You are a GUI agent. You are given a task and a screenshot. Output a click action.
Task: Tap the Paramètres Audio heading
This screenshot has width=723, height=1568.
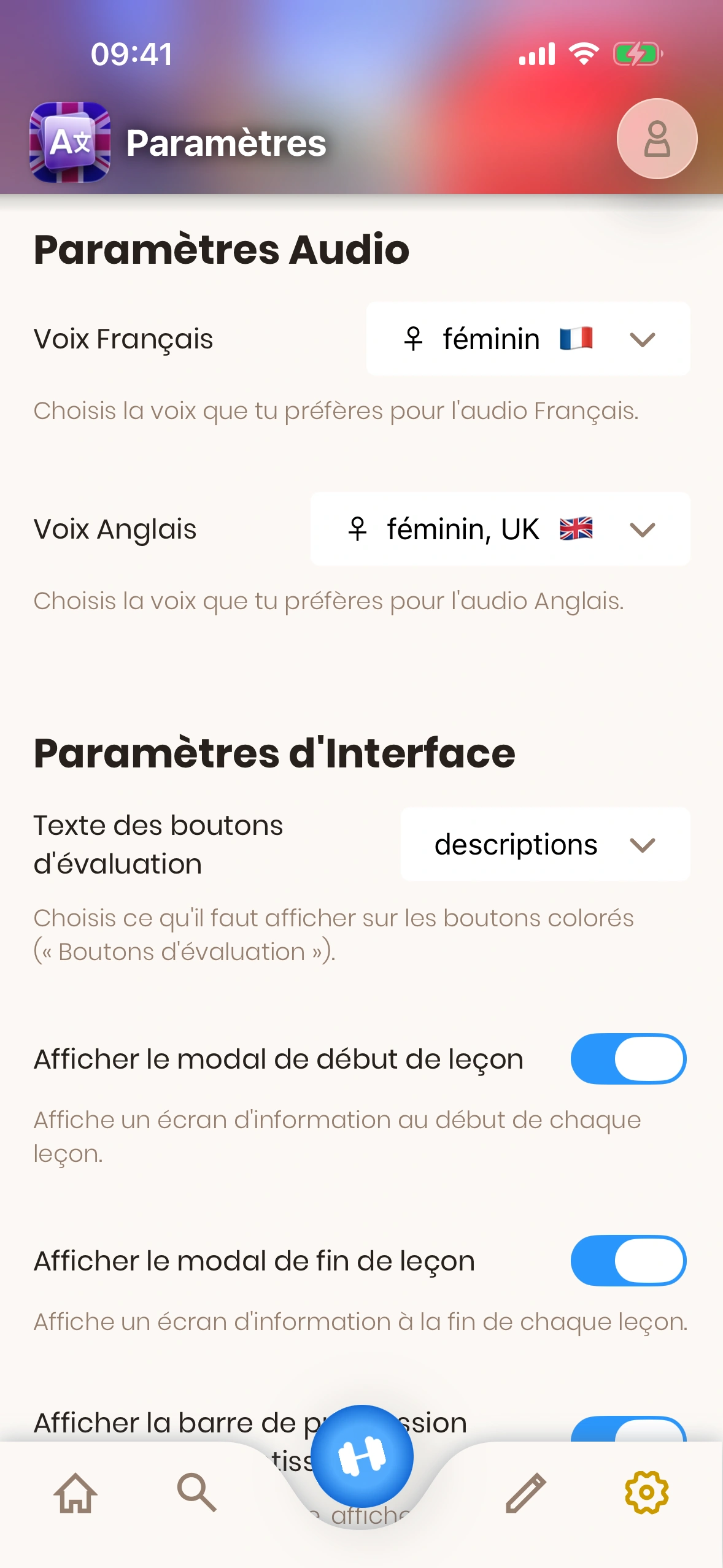coord(222,250)
